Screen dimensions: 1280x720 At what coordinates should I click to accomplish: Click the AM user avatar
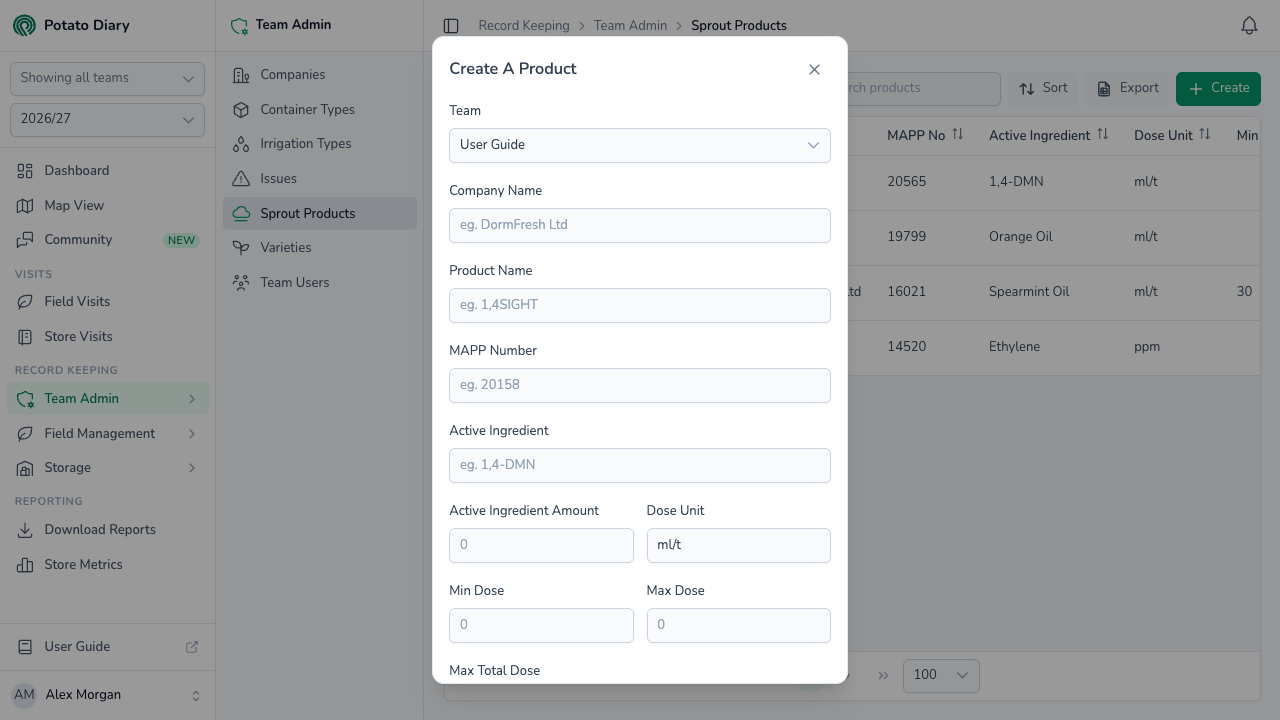point(24,695)
